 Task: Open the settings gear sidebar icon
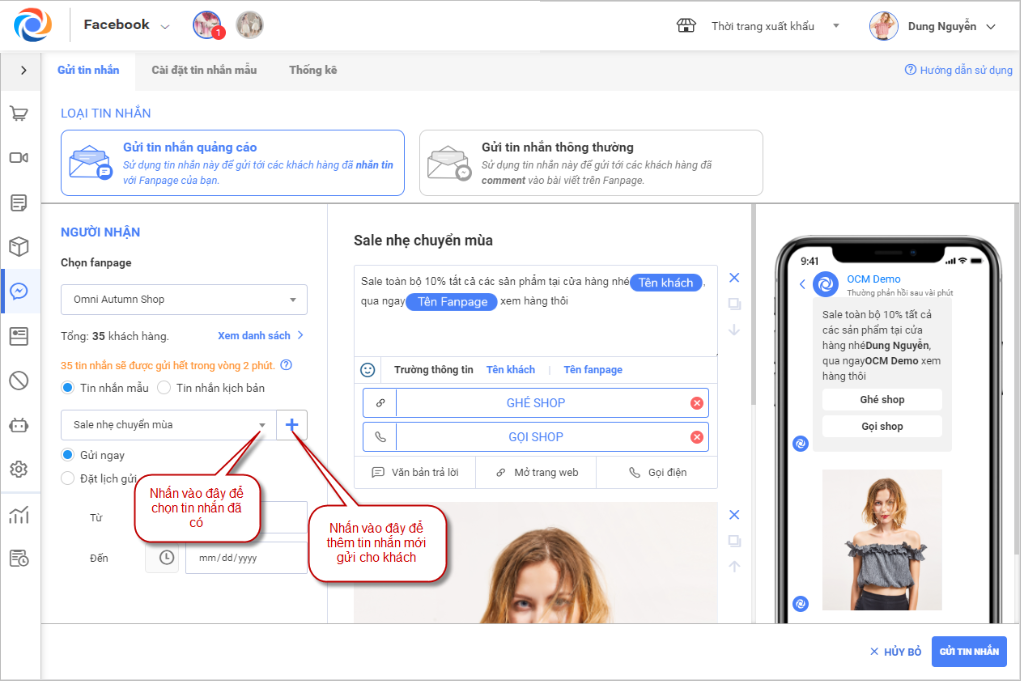pyautogui.click(x=19, y=469)
